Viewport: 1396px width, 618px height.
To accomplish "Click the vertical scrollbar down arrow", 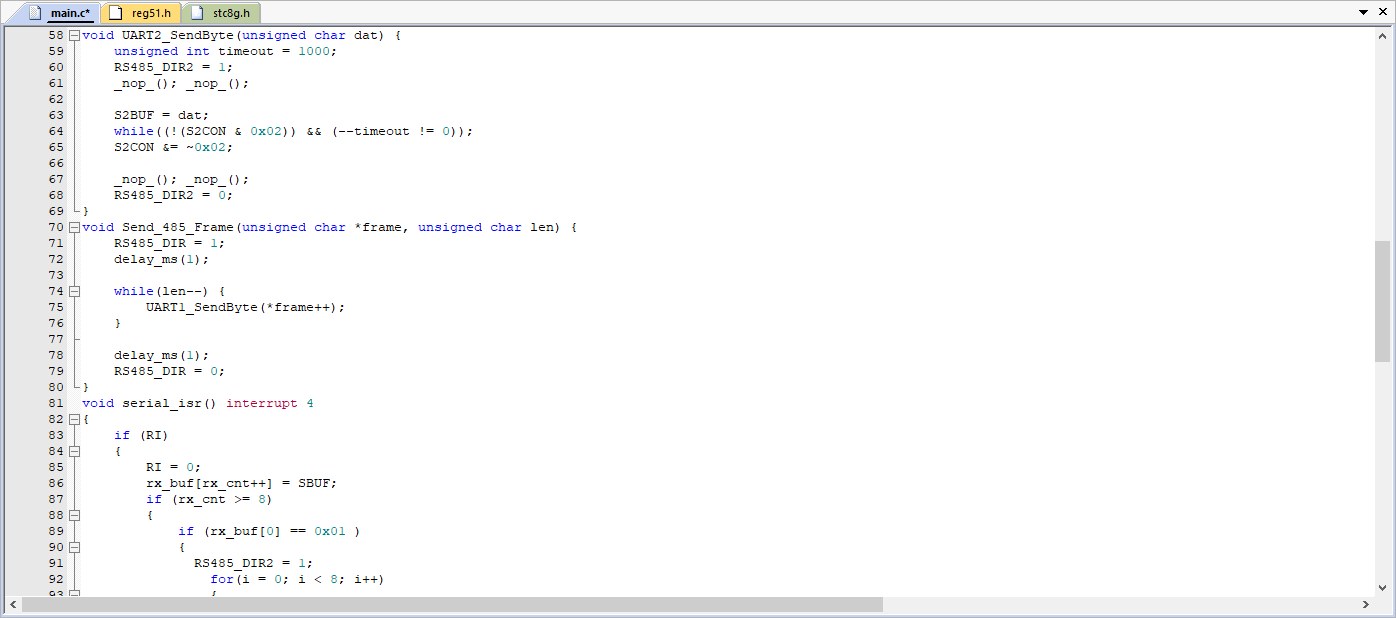I will coord(1382,588).
